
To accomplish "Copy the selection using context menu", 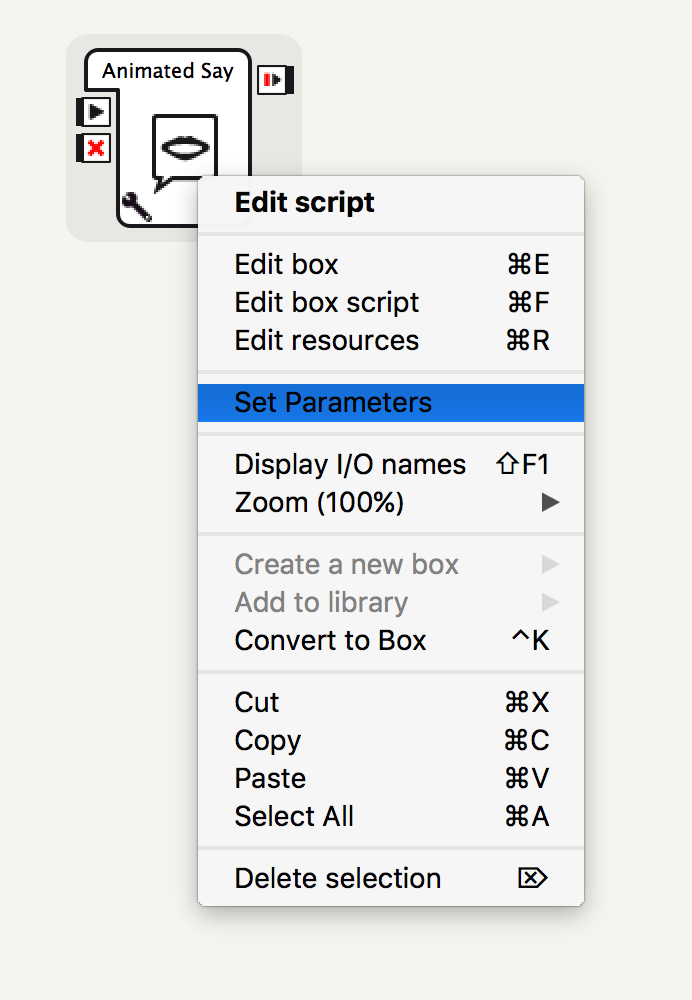I will coord(267,741).
